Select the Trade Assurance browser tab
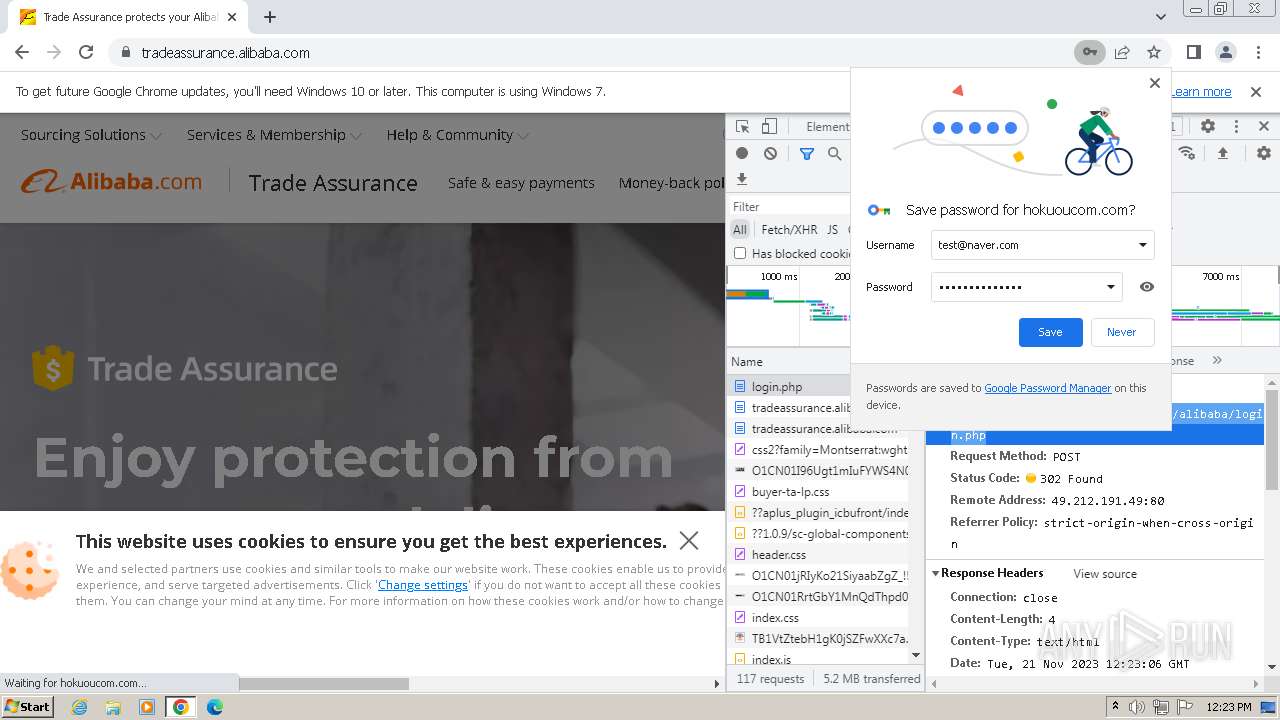The height and width of the screenshot is (720, 1280). click(127, 17)
